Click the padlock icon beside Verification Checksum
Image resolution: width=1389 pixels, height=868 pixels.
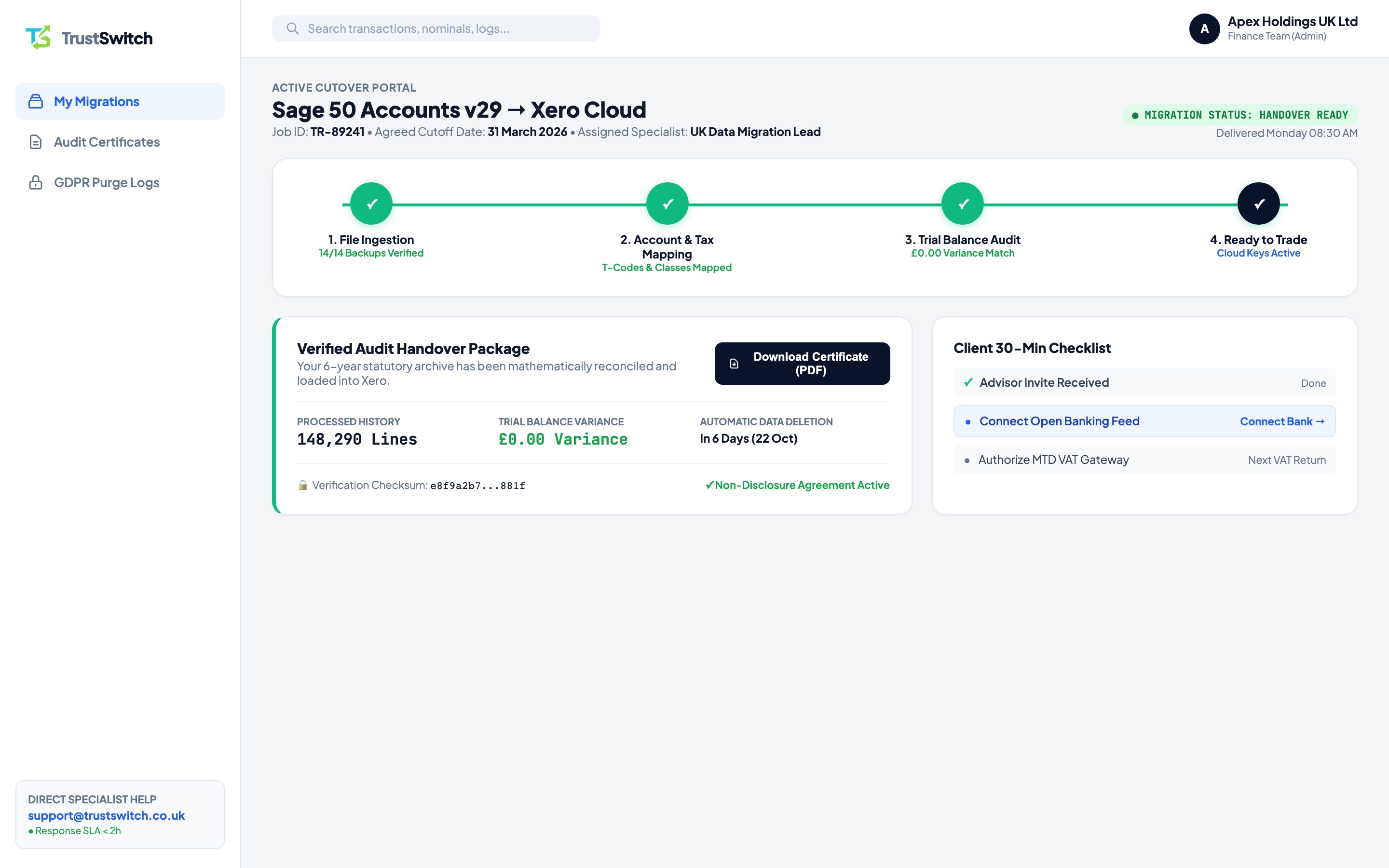pos(302,485)
